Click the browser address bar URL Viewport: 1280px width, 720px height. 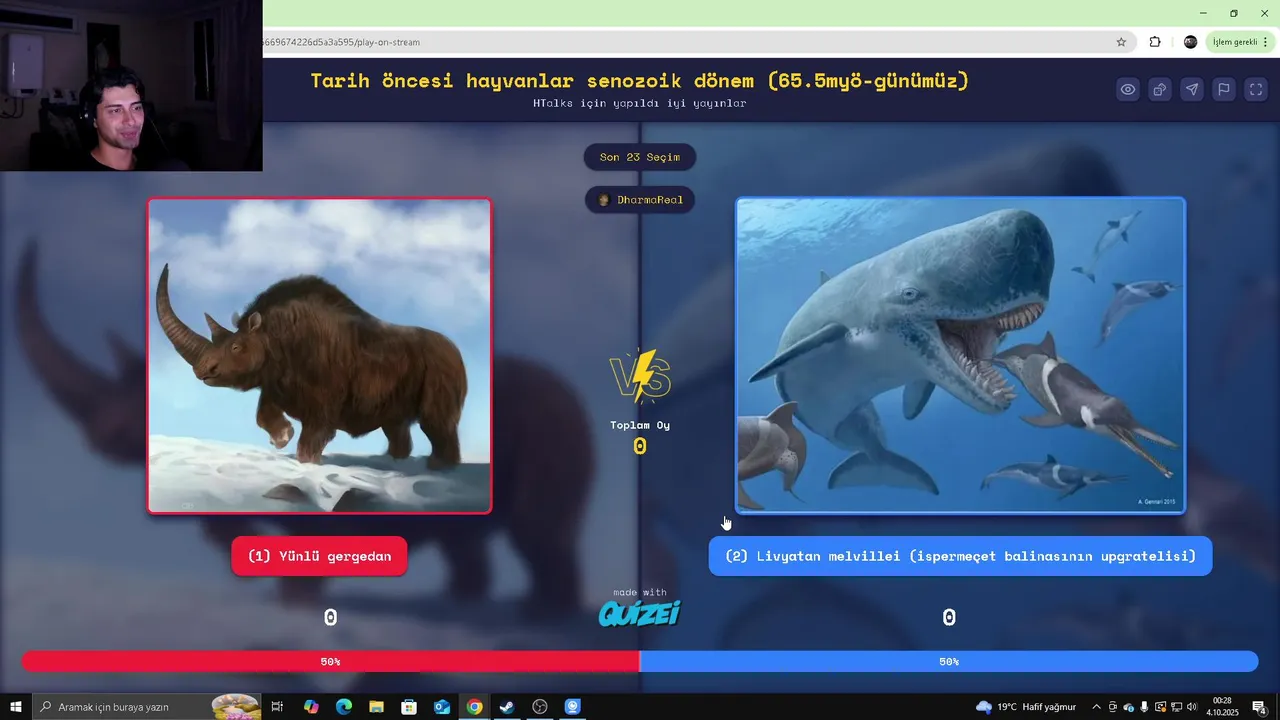point(342,42)
